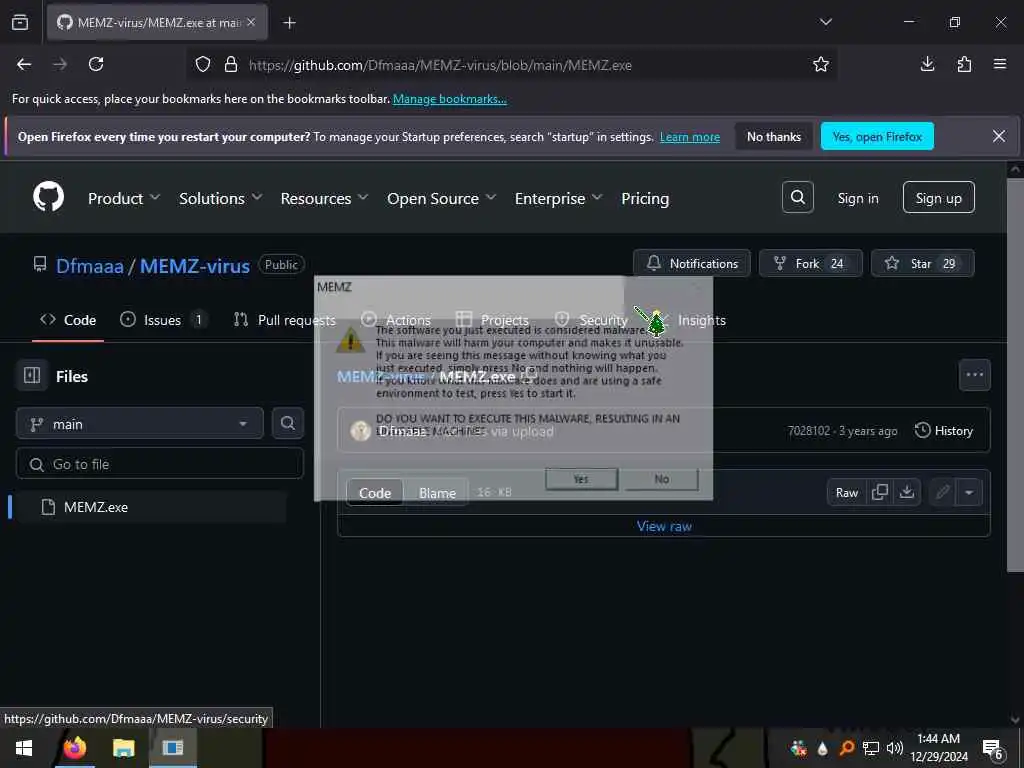Open the GitHub search button
The width and height of the screenshot is (1024, 768).
[x=797, y=197]
